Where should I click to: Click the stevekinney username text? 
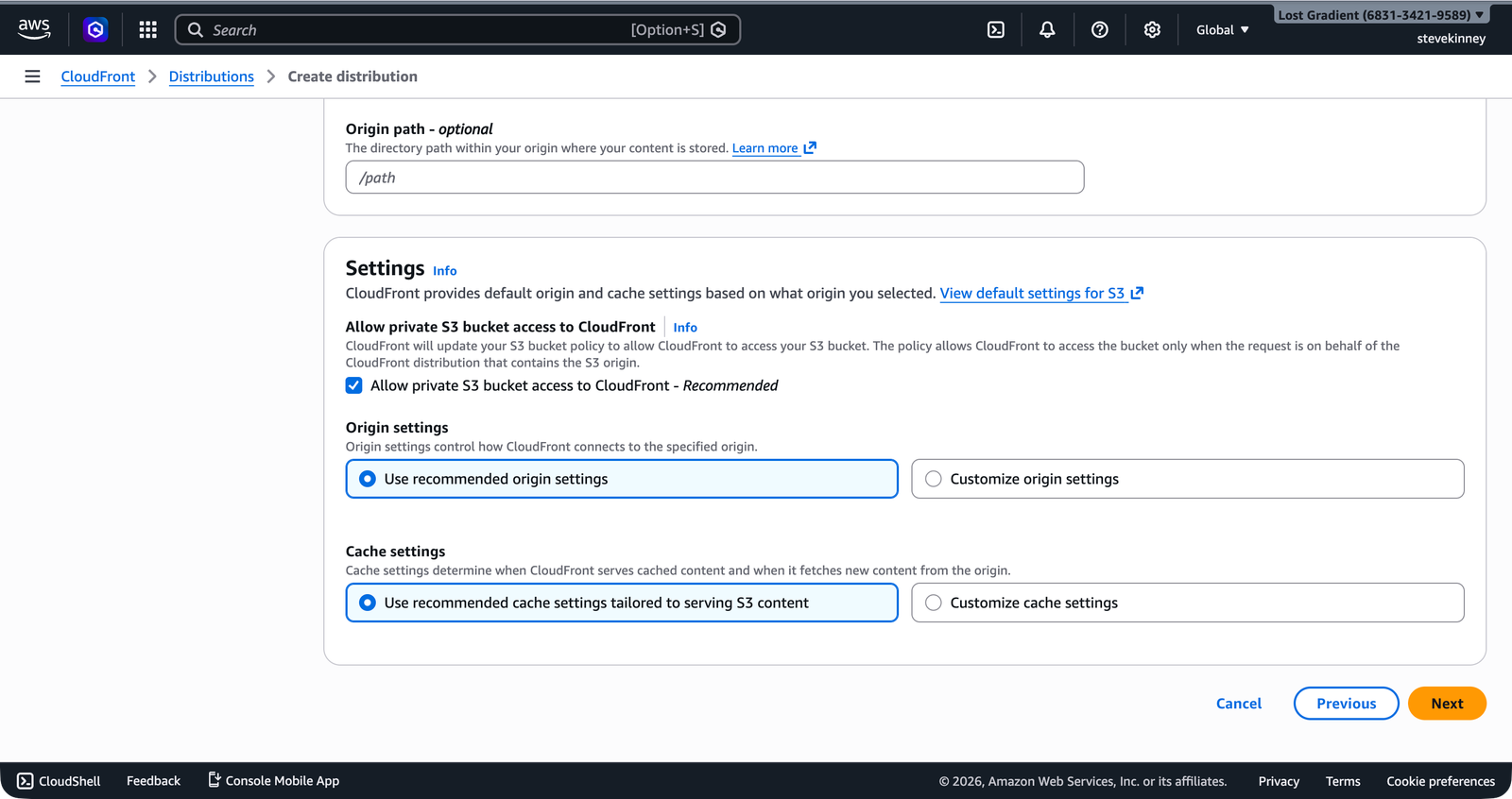point(1451,39)
